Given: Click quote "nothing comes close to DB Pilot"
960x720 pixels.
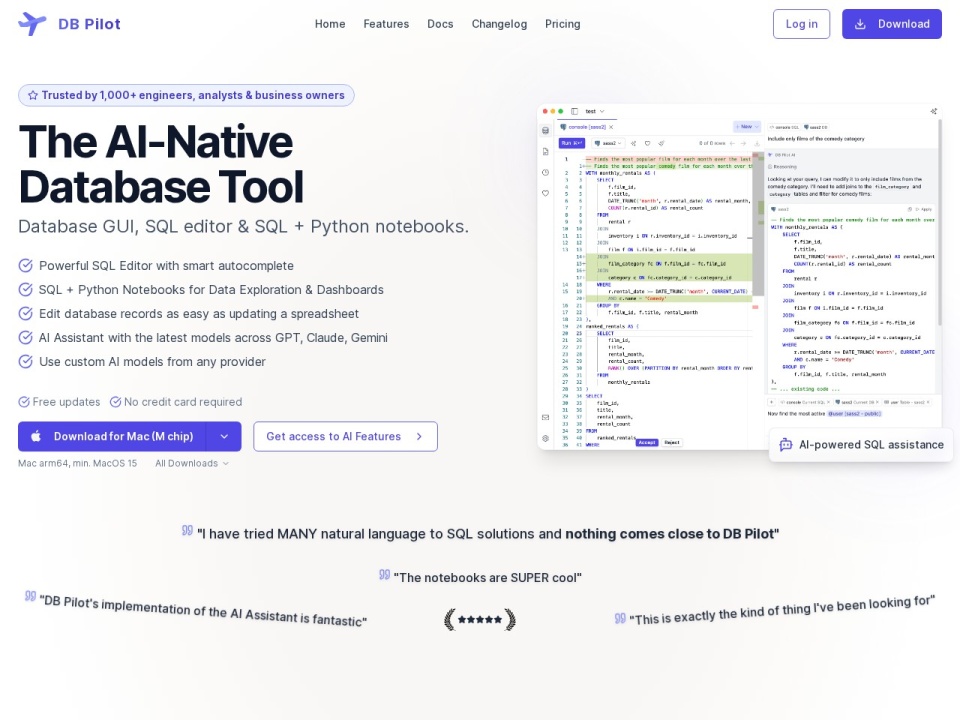Looking at the screenshot, I should pyautogui.click(x=672, y=534).
